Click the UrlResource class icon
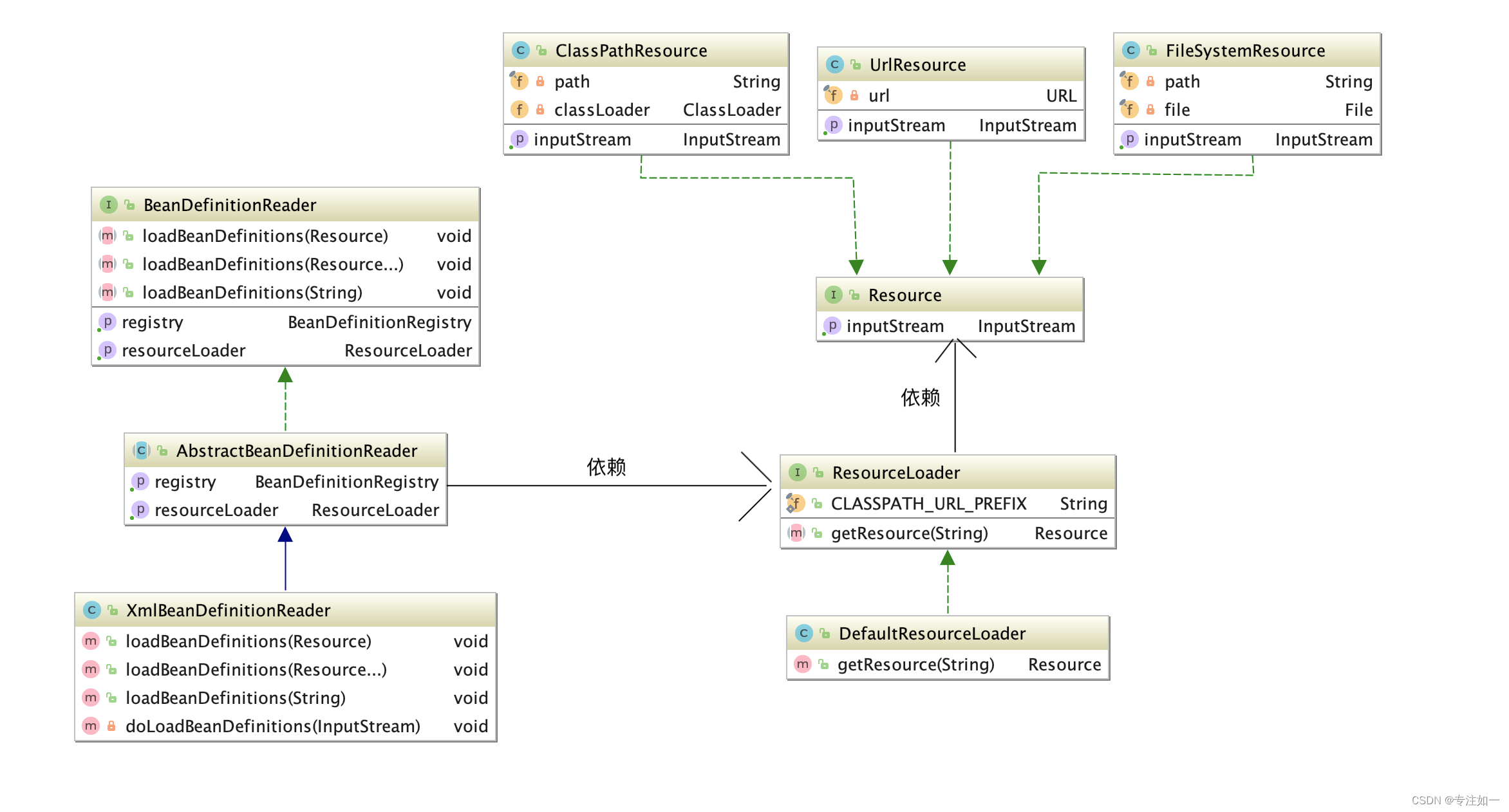 pyautogui.click(x=834, y=64)
